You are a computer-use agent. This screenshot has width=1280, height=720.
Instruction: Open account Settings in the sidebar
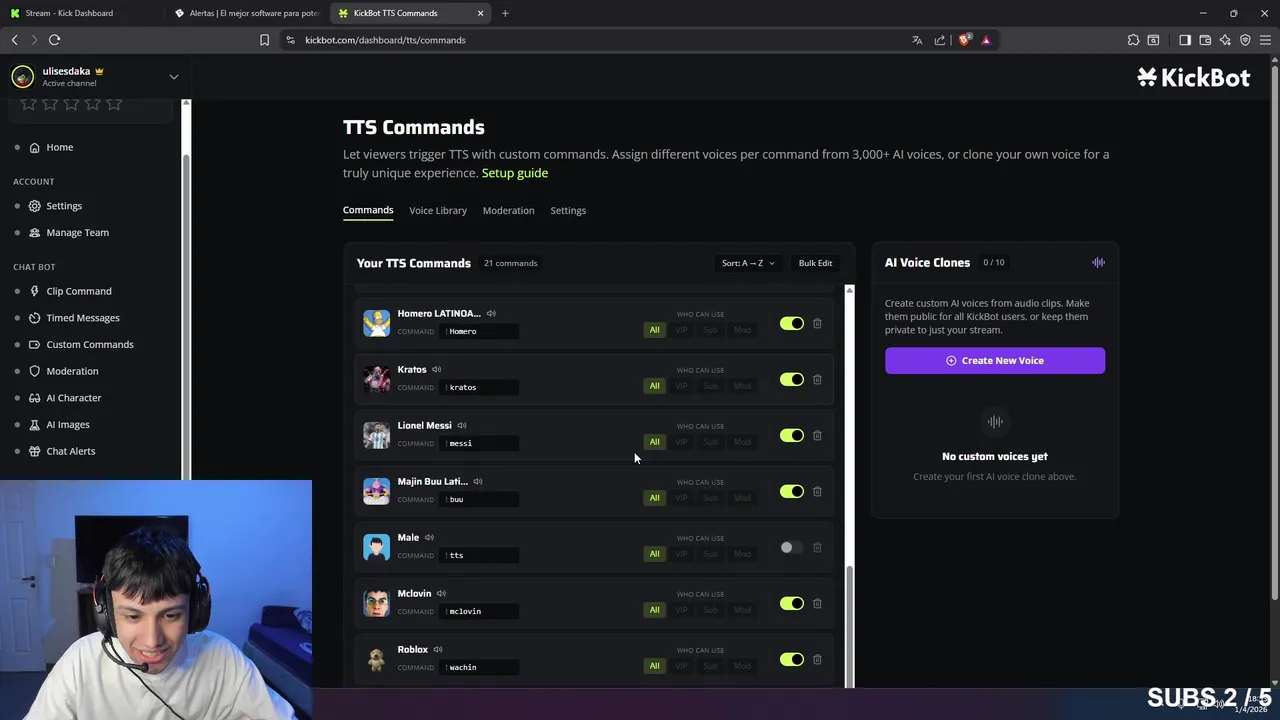tap(64, 206)
